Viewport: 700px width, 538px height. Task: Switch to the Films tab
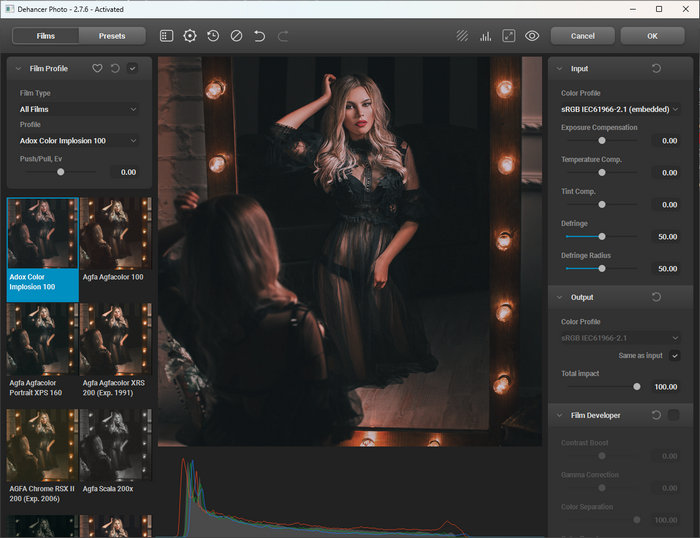point(46,36)
